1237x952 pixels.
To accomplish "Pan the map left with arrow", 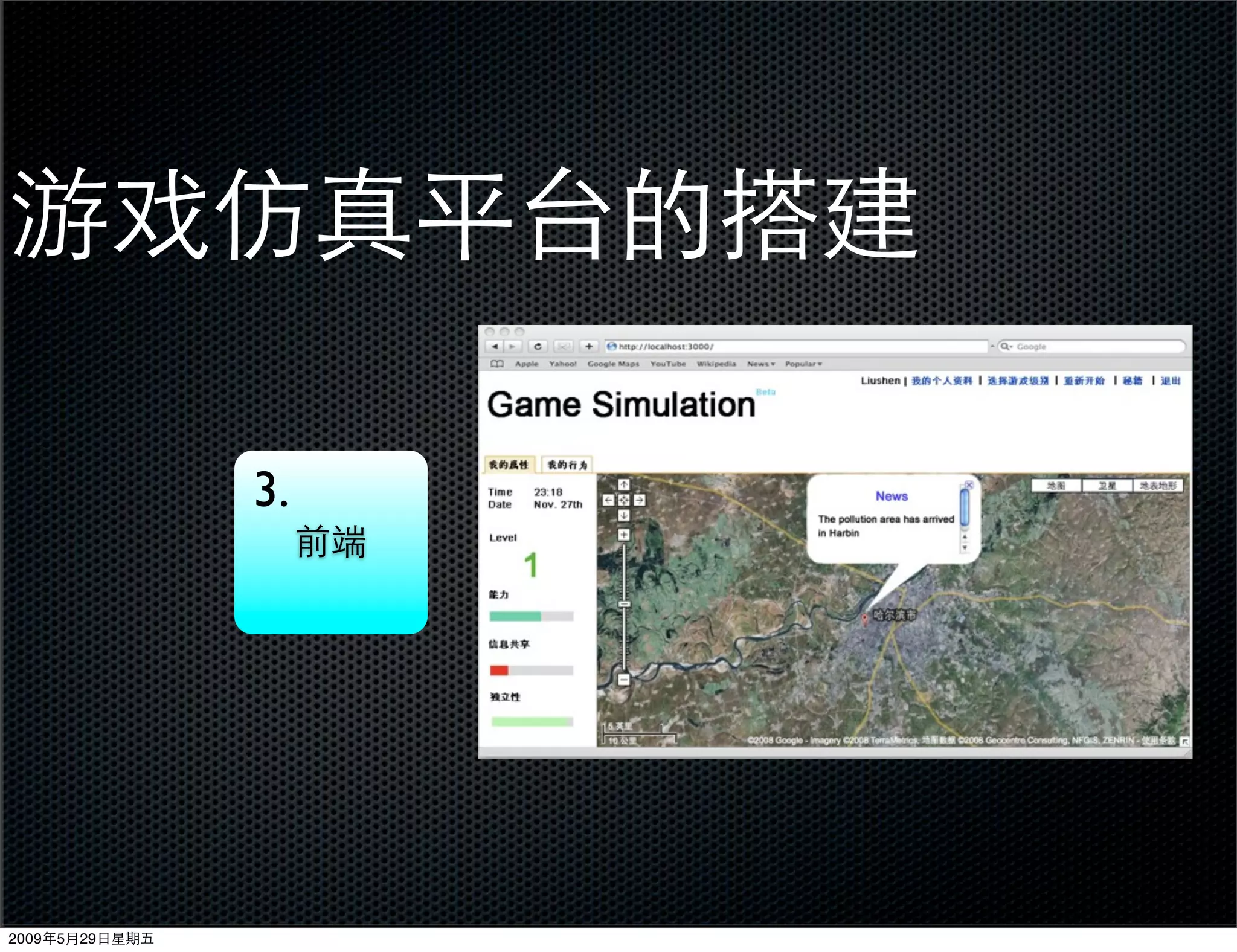I will click(609, 500).
